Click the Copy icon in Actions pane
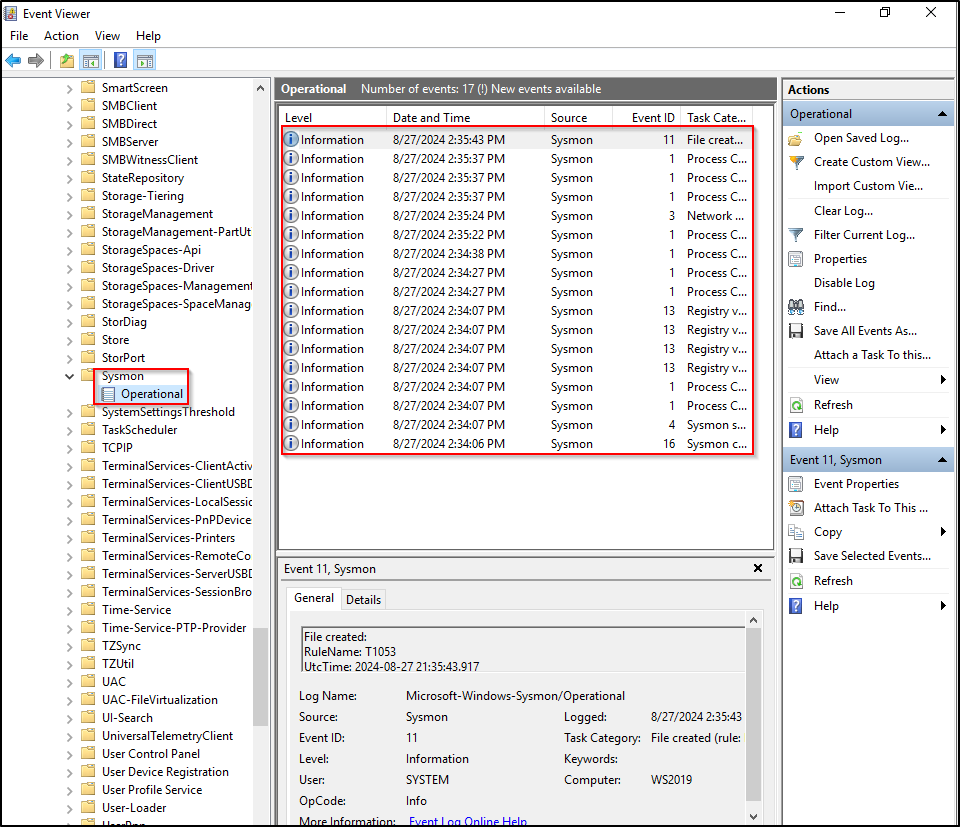Image resolution: width=960 pixels, height=827 pixels. 796,532
